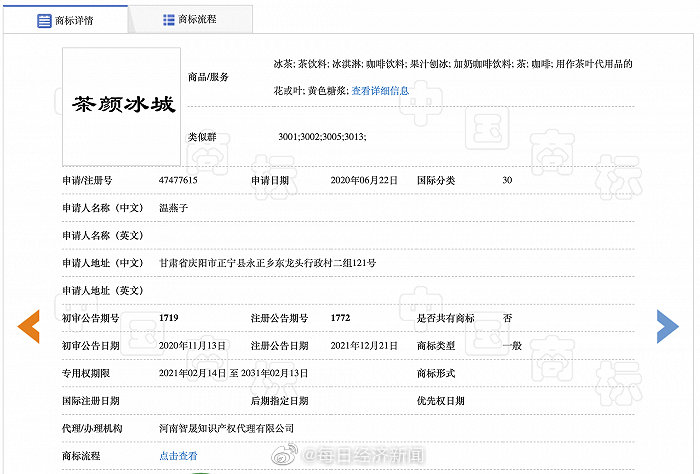Select the 是否共有商标 label
The width and height of the screenshot is (700, 474).
[x=446, y=318]
